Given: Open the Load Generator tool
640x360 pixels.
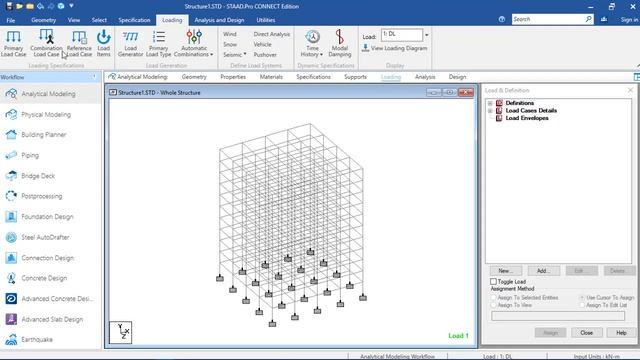Looking at the screenshot, I should coord(131,43).
